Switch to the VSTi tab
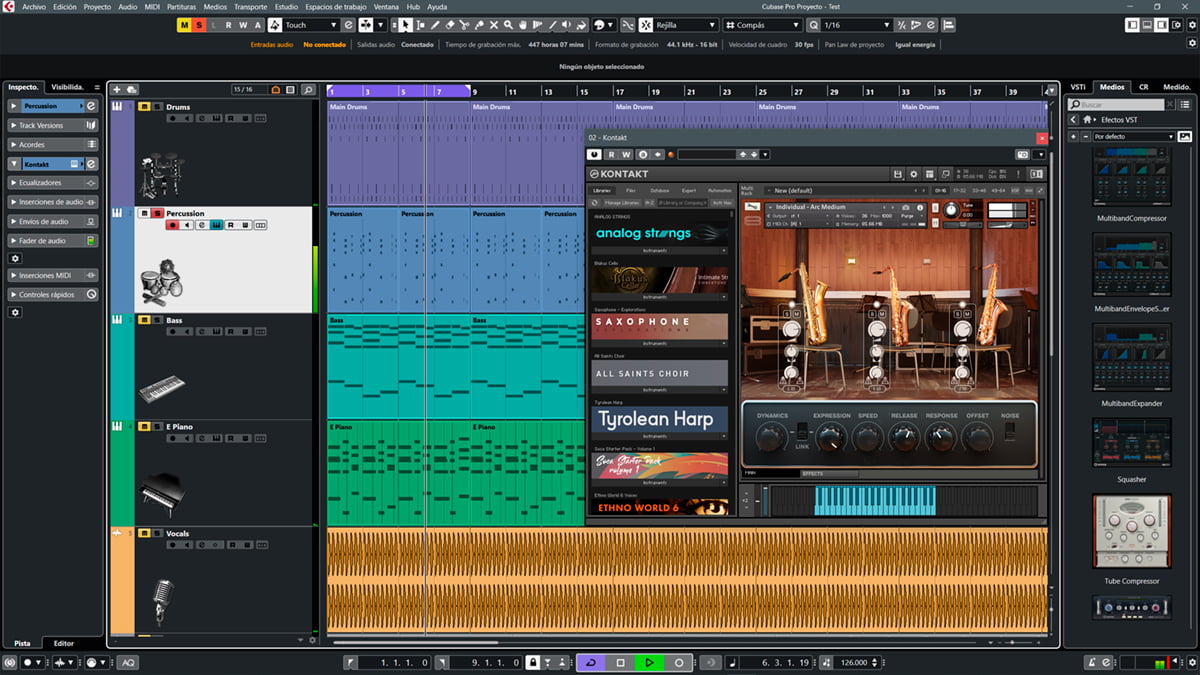Image resolution: width=1200 pixels, height=675 pixels. [x=1078, y=87]
